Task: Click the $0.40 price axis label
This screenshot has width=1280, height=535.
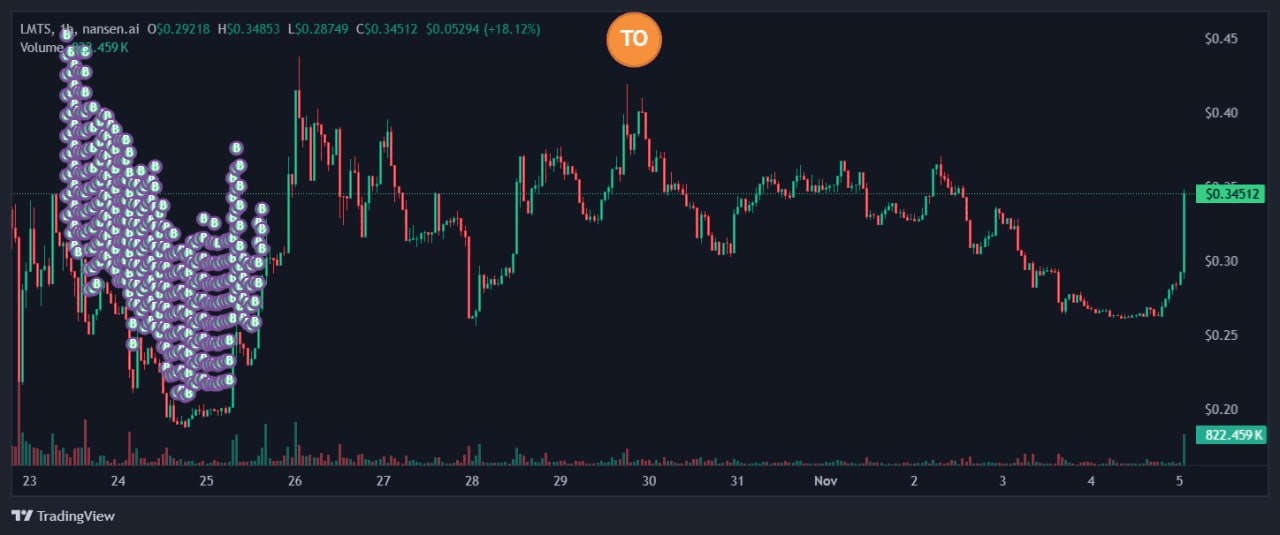Action: coord(1223,113)
